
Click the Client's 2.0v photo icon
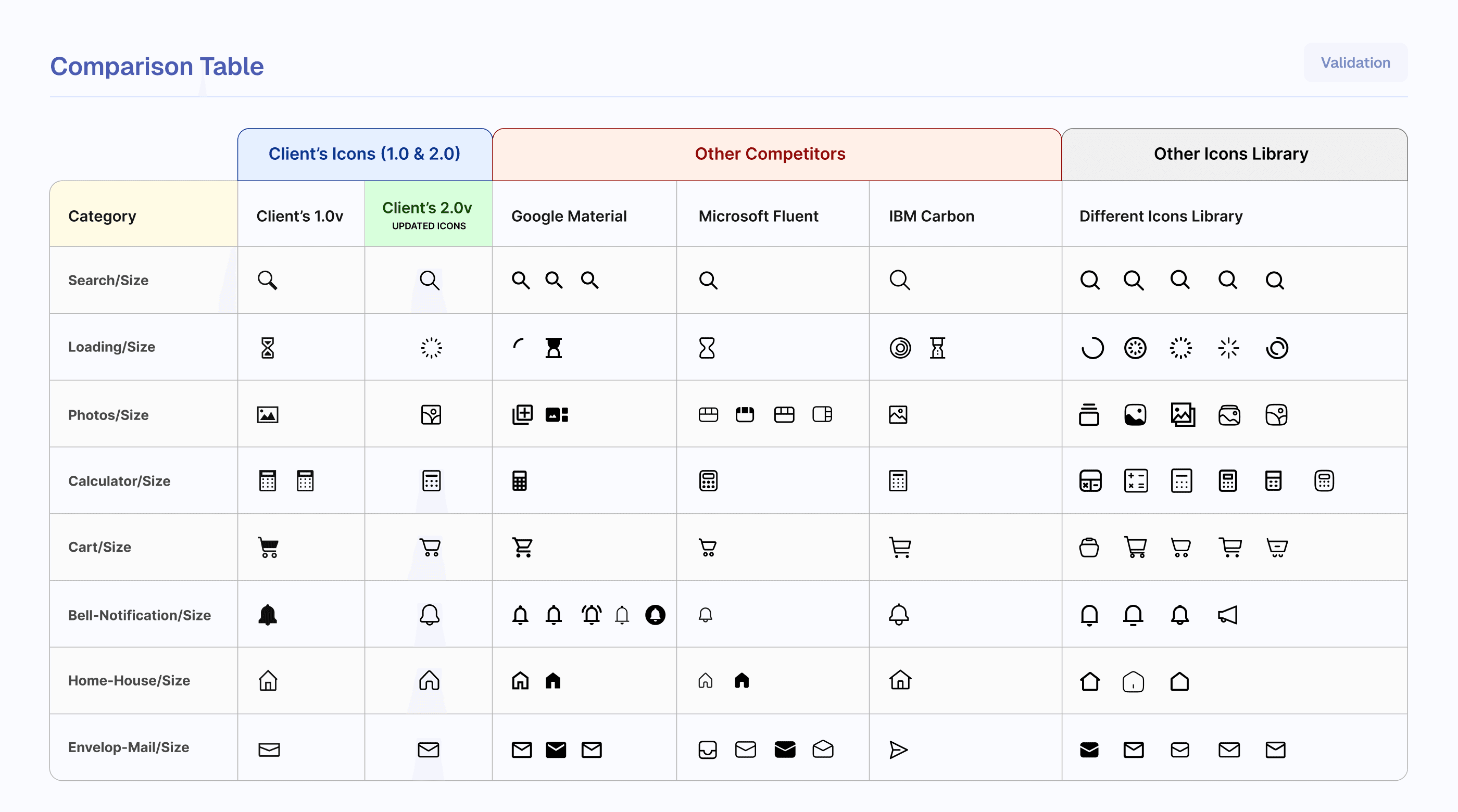point(431,414)
